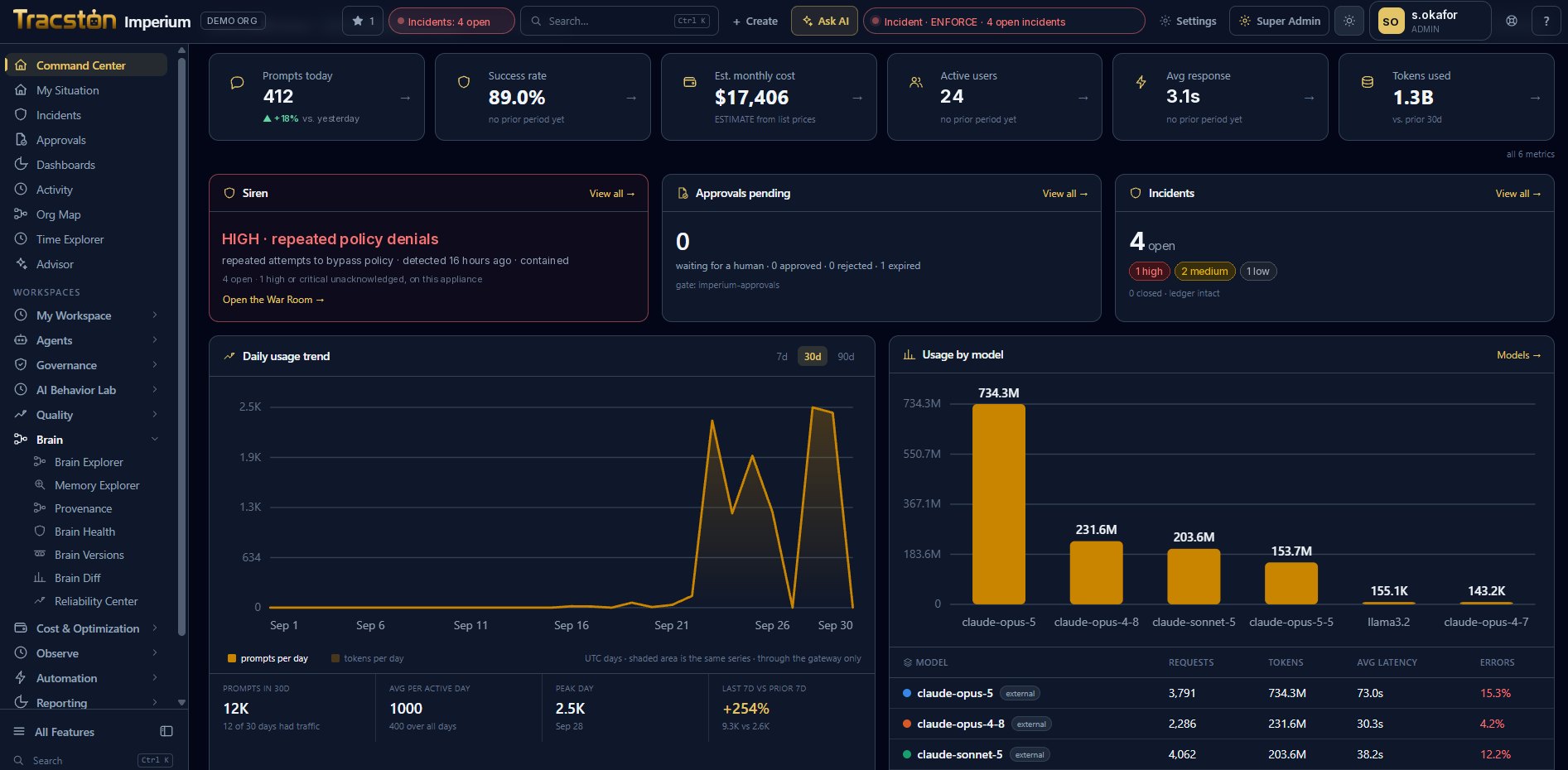Select the 30d range tab
1568x770 pixels.
click(813, 357)
